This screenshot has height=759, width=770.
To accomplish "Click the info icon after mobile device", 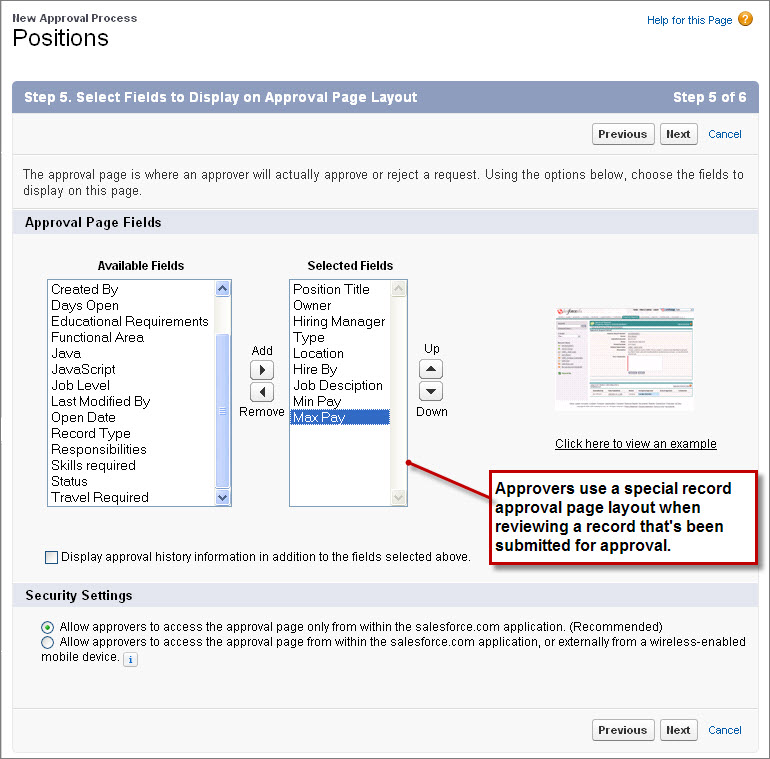I will tap(130, 659).
